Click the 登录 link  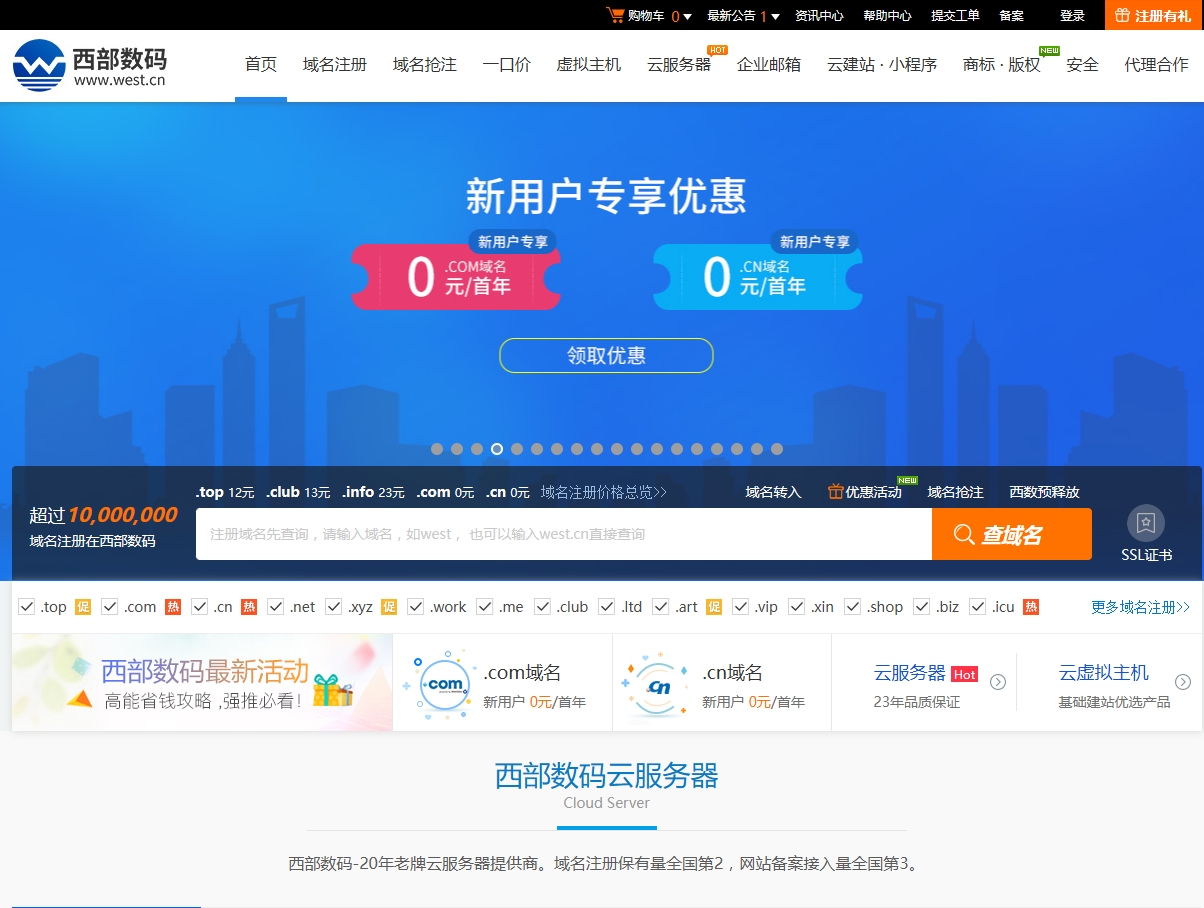(x=1072, y=15)
